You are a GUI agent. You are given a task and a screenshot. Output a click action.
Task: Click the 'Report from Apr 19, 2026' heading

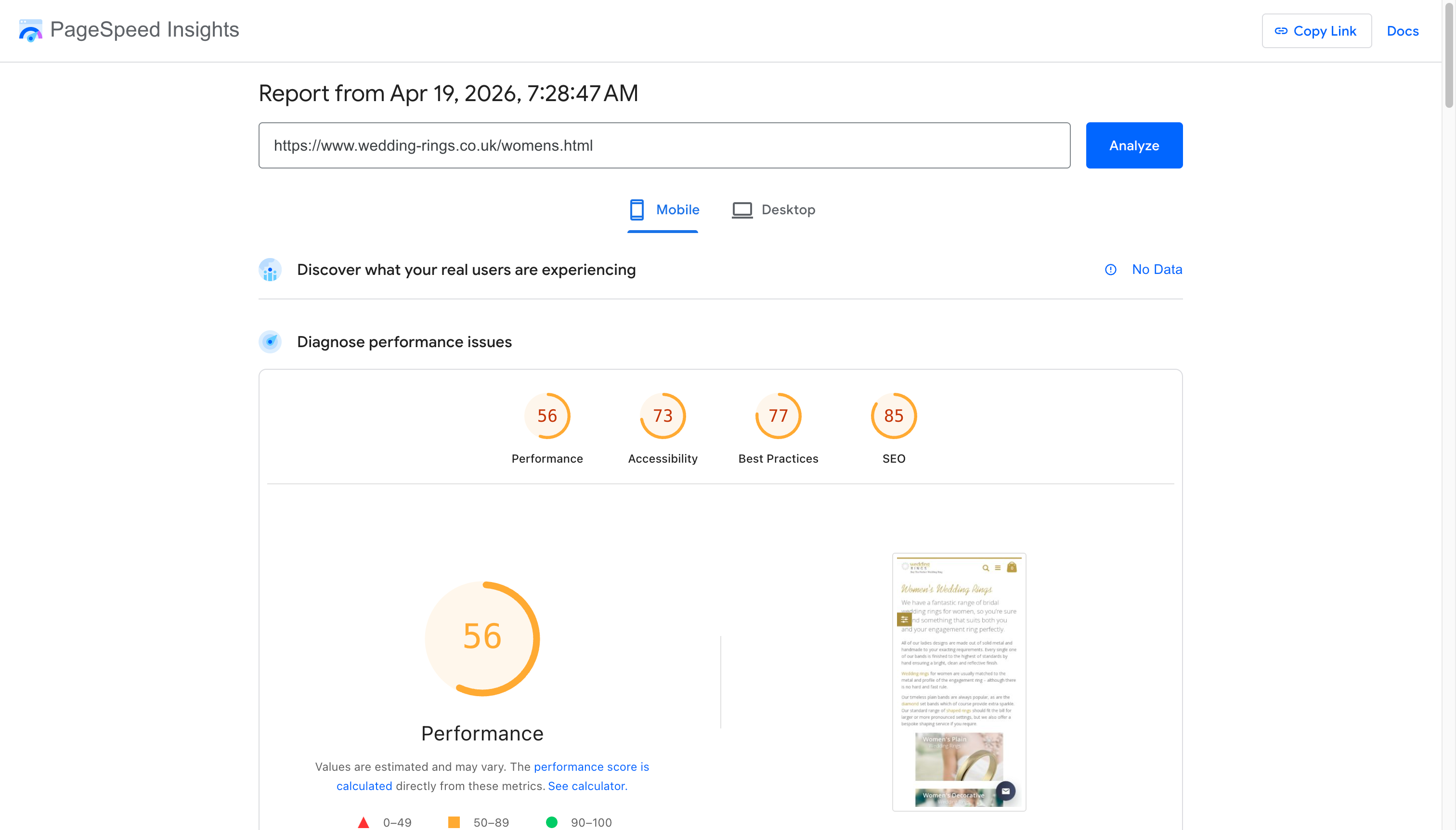coord(448,93)
